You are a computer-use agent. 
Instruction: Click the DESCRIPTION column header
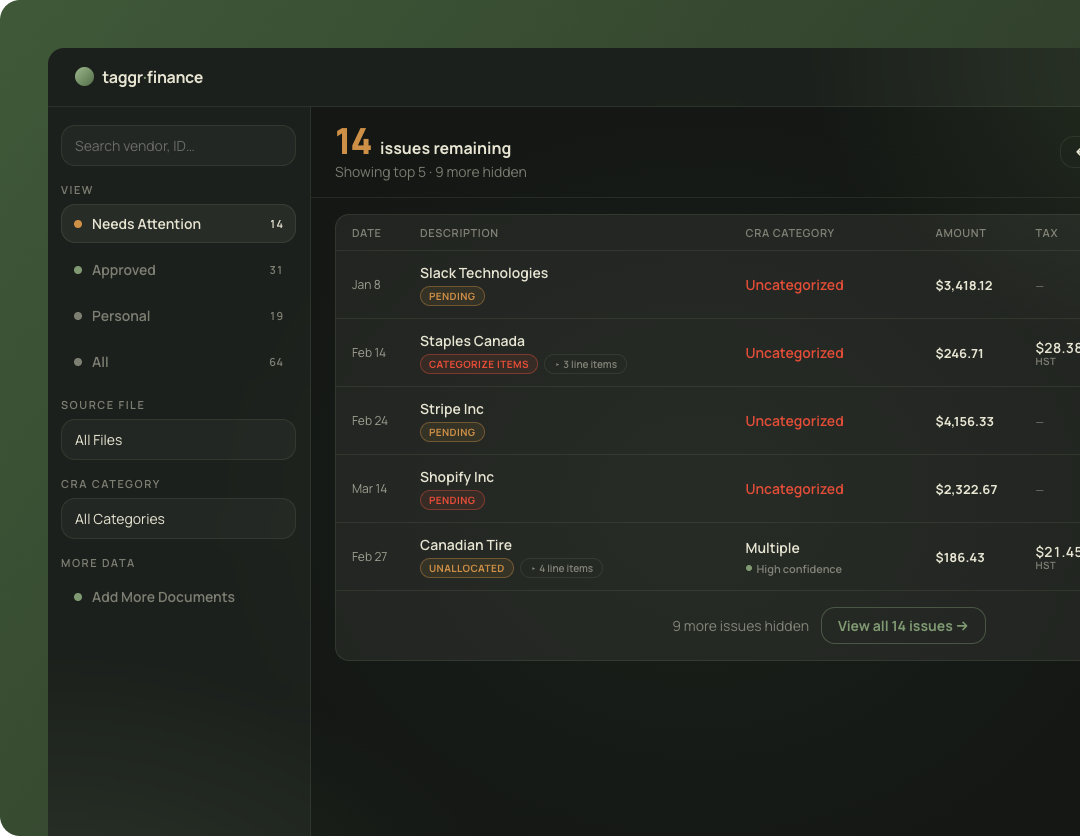[x=459, y=233]
